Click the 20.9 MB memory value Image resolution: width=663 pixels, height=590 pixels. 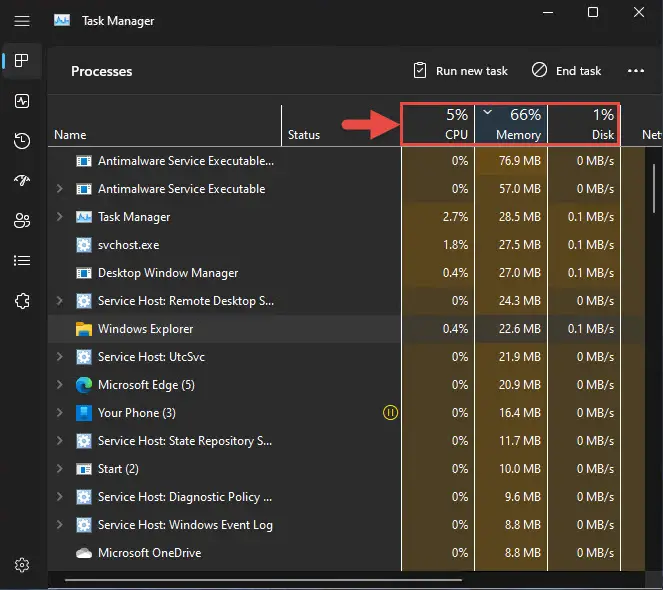click(x=520, y=385)
